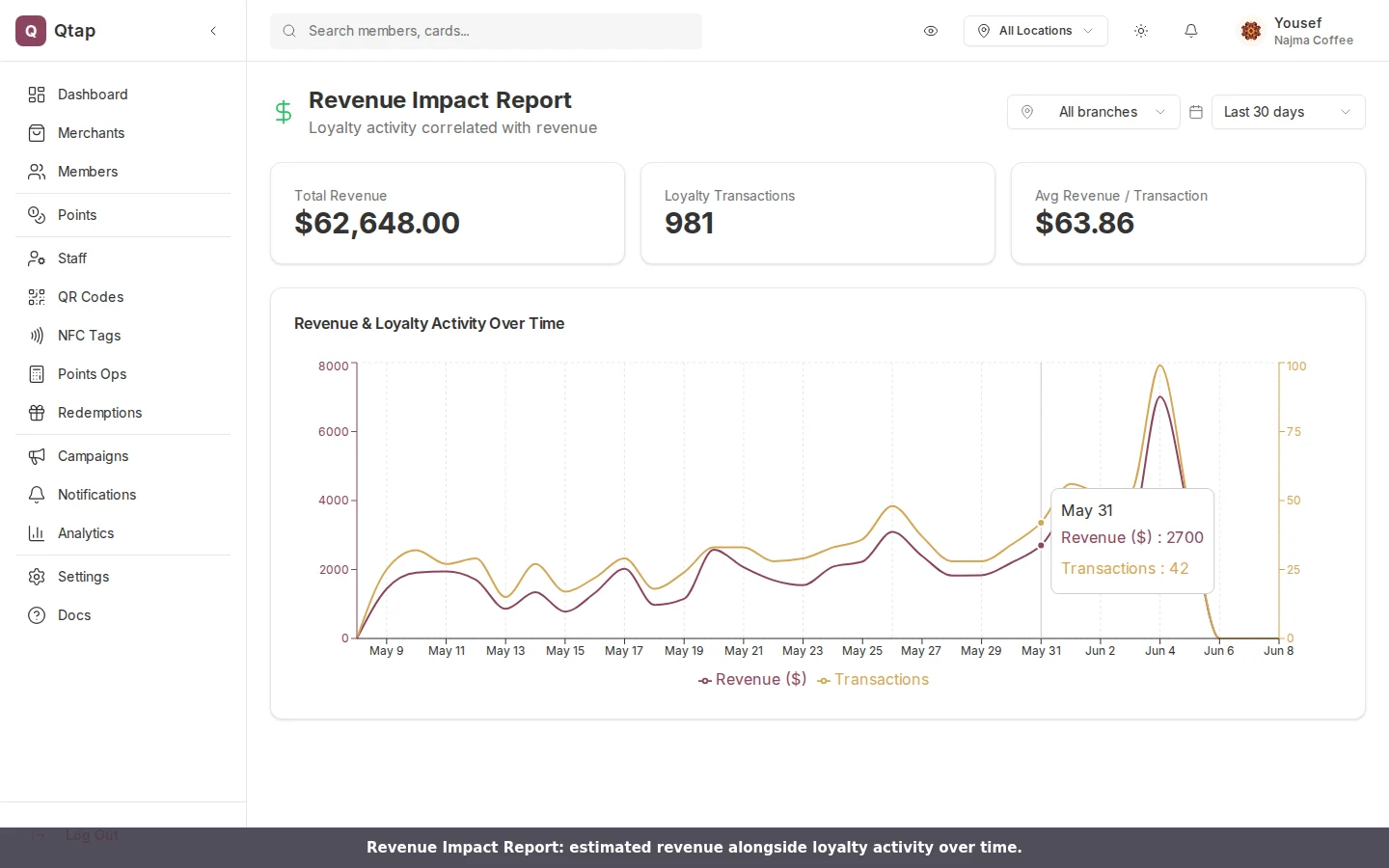Screen dimensions: 1389x868
Task: Open the Settings link
Action: tap(123, 577)
